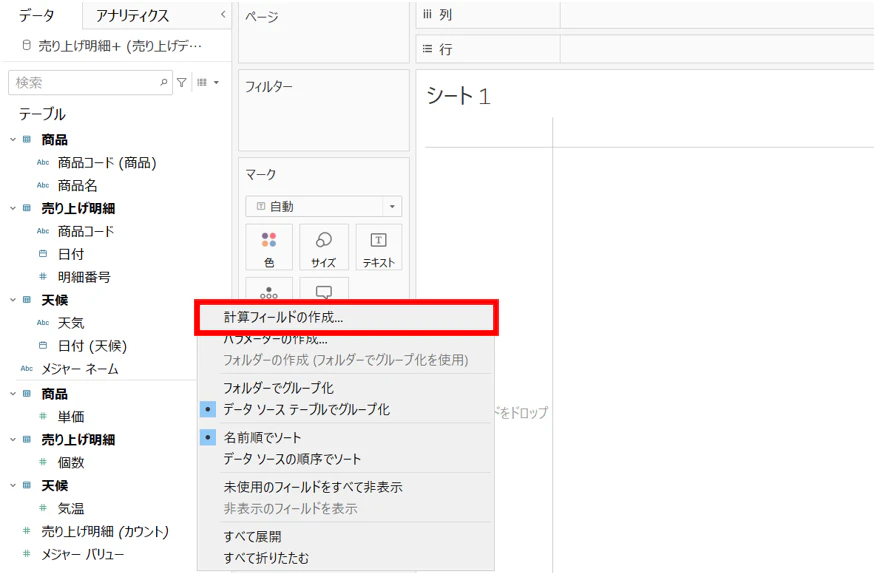Screen dimensions: 874x573
Task: Open the サイズ (Size) mark card
Action: tap(324, 247)
